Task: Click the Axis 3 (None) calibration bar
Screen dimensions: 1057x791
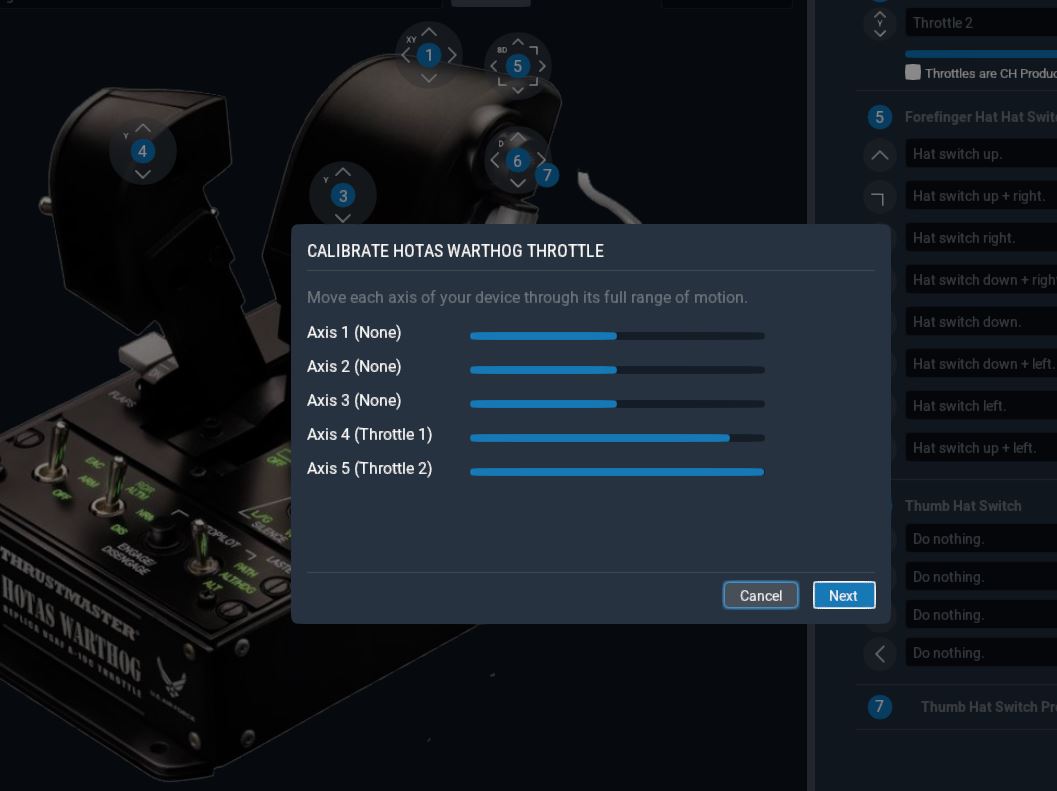Action: tap(617, 404)
